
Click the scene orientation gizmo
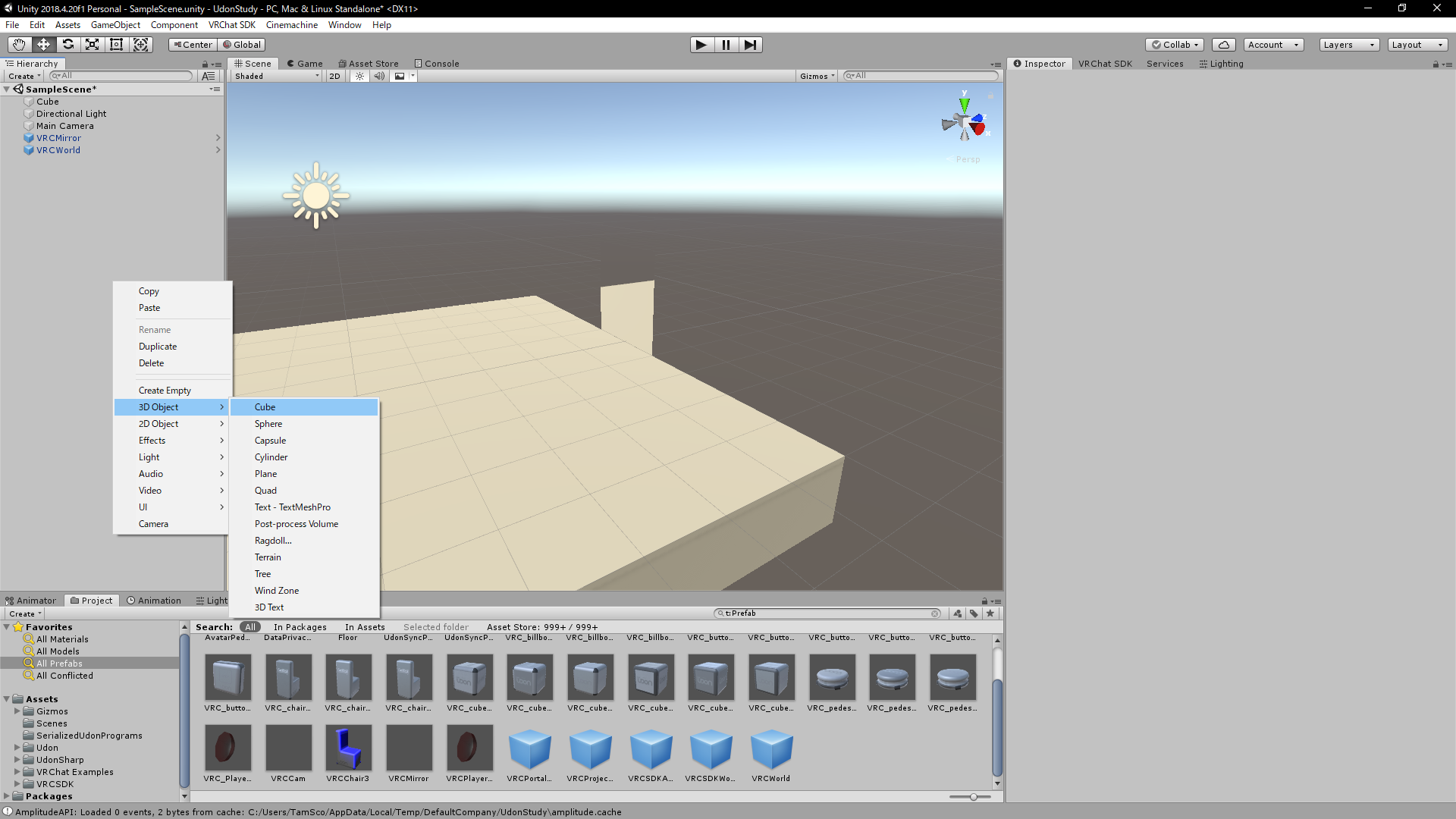(x=964, y=121)
